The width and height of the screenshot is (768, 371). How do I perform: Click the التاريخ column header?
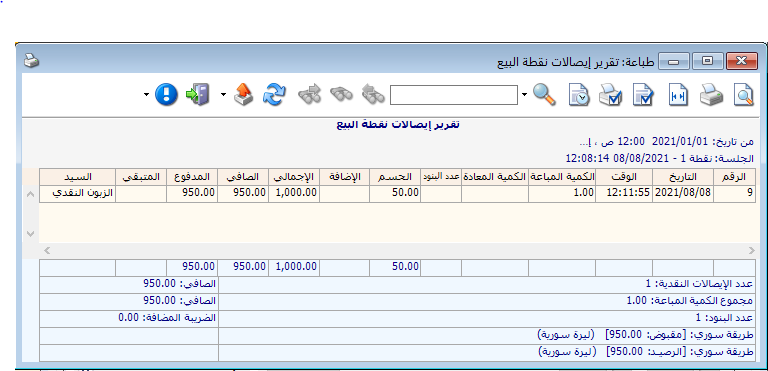[x=683, y=177]
